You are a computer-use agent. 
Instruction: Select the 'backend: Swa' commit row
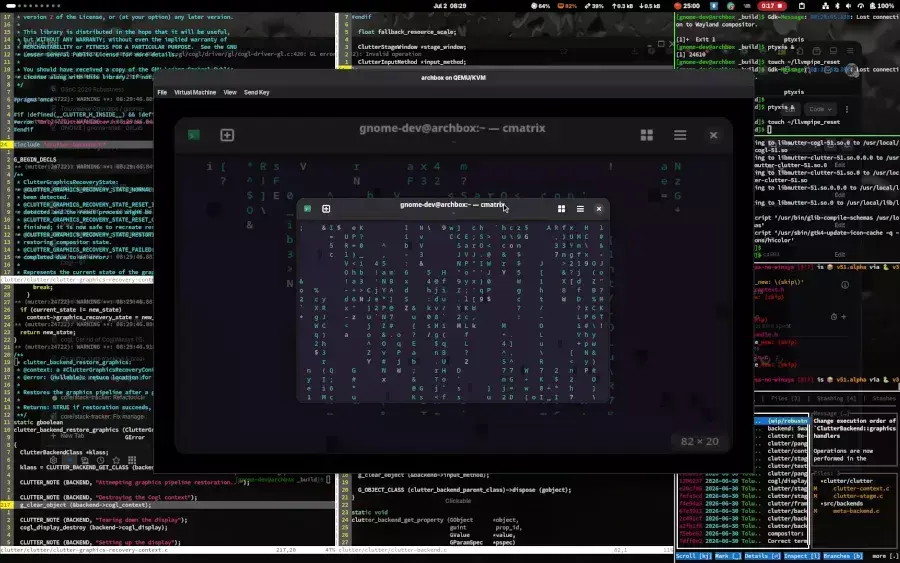click(782, 428)
